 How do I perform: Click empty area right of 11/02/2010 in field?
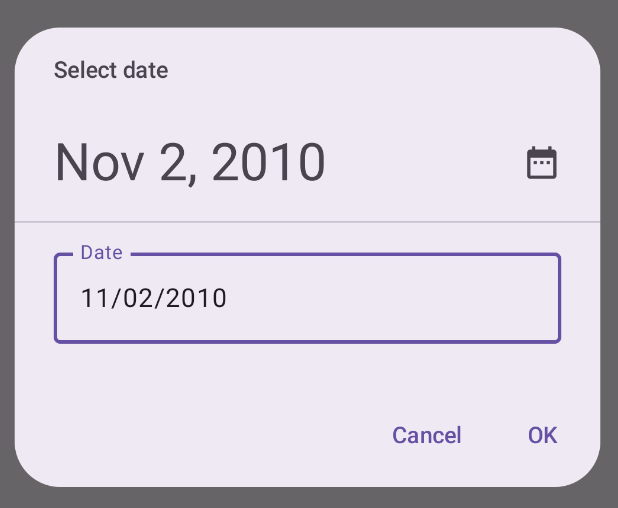400,298
